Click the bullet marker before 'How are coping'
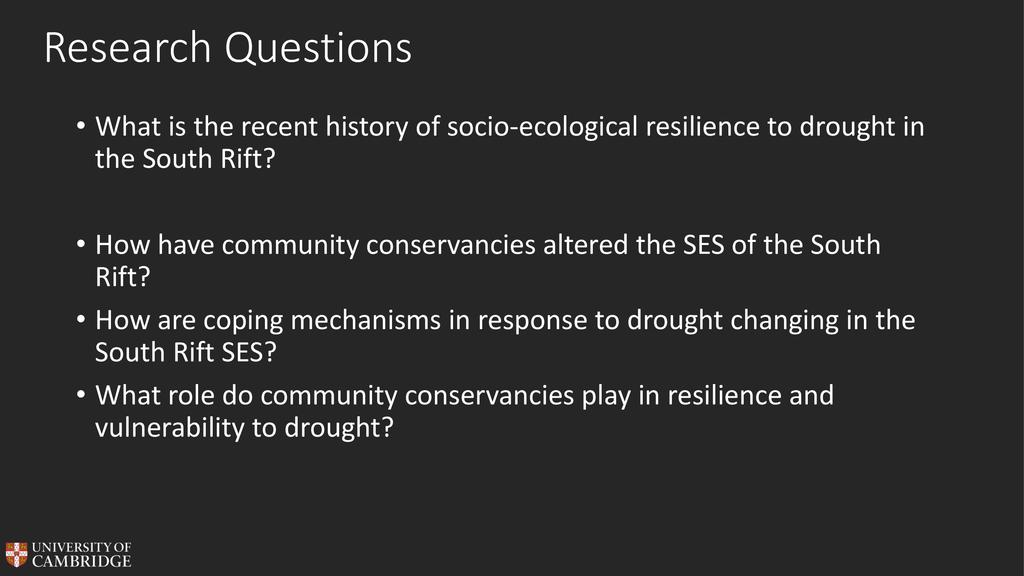The image size is (1024, 576). [81, 320]
